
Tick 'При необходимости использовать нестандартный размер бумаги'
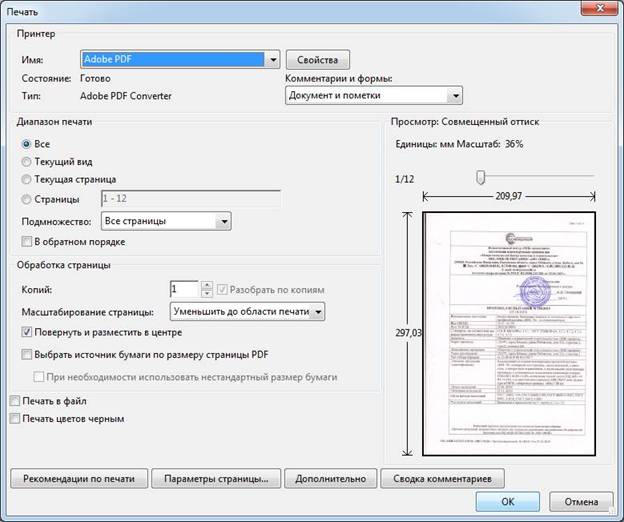(x=39, y=377)
